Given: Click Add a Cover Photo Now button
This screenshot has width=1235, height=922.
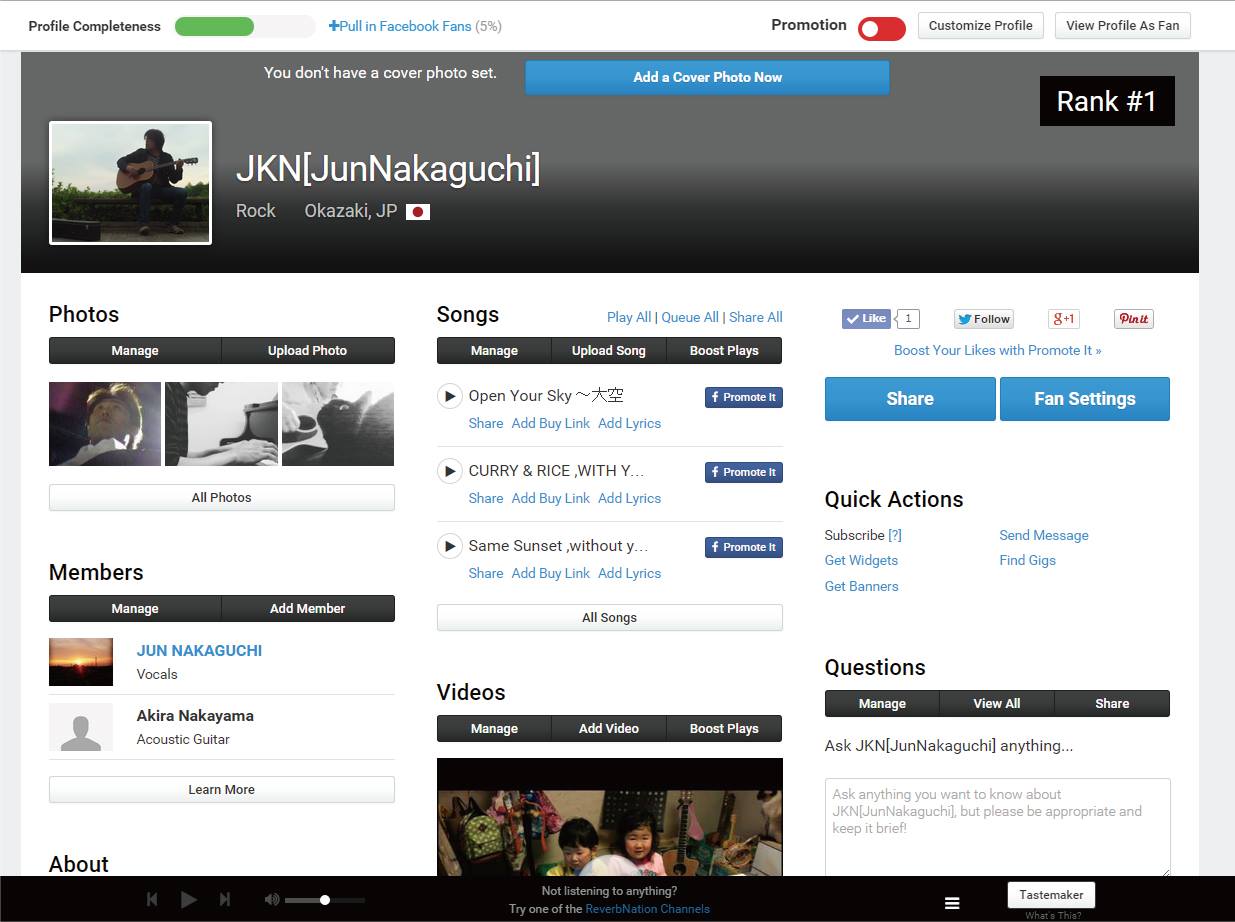Looking at the screenshot, I should [x=707, y=77].
